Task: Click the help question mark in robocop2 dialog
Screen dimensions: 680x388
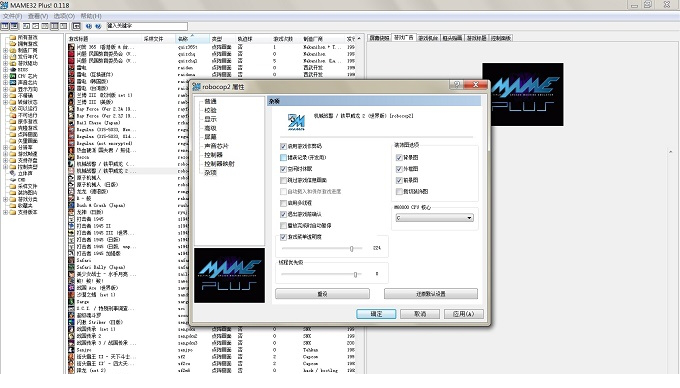Action: click(x=456, y=85)
